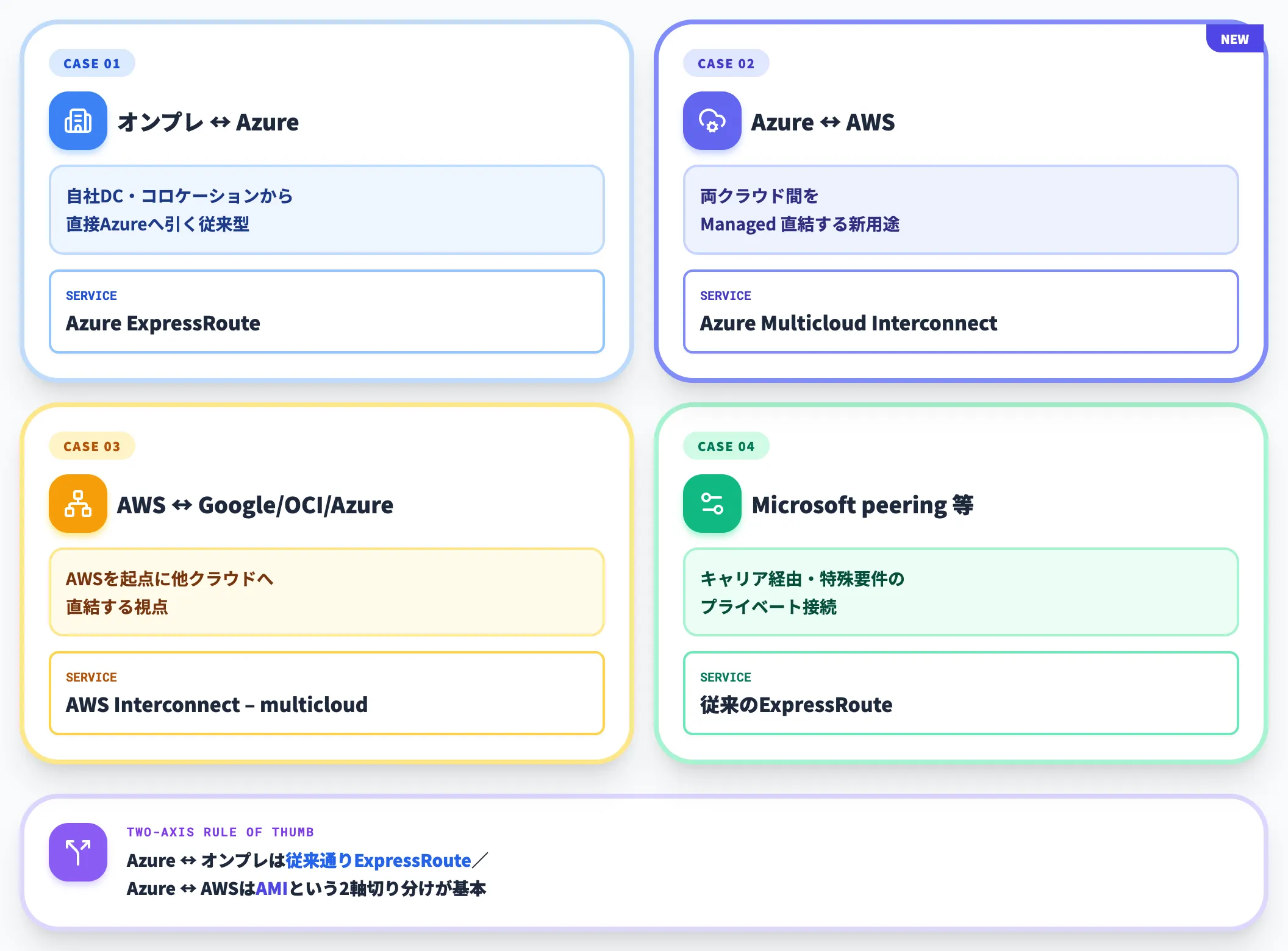Open the 従来のExpressRoute service box
This screenshot has height=951, width=1288.
click(961, 693)
